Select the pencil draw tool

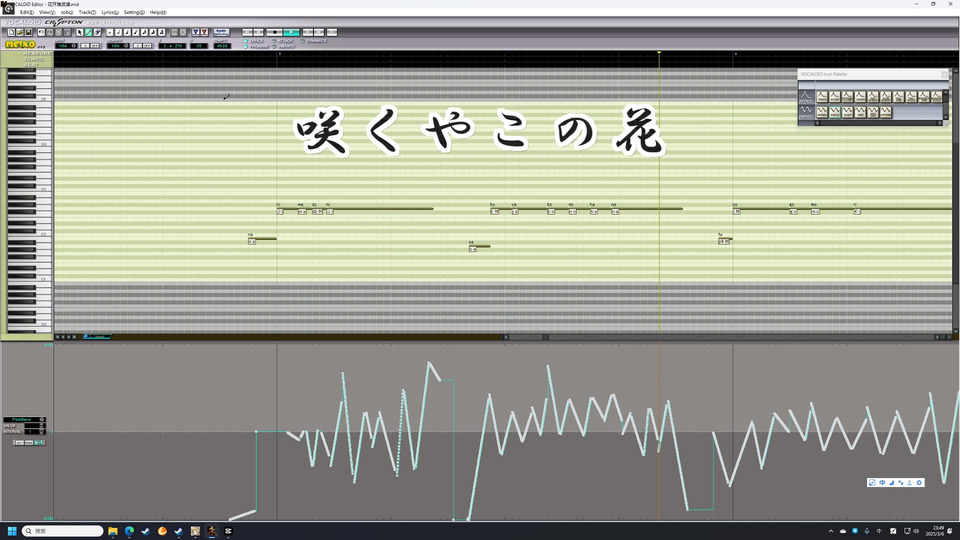pos(89,32)
